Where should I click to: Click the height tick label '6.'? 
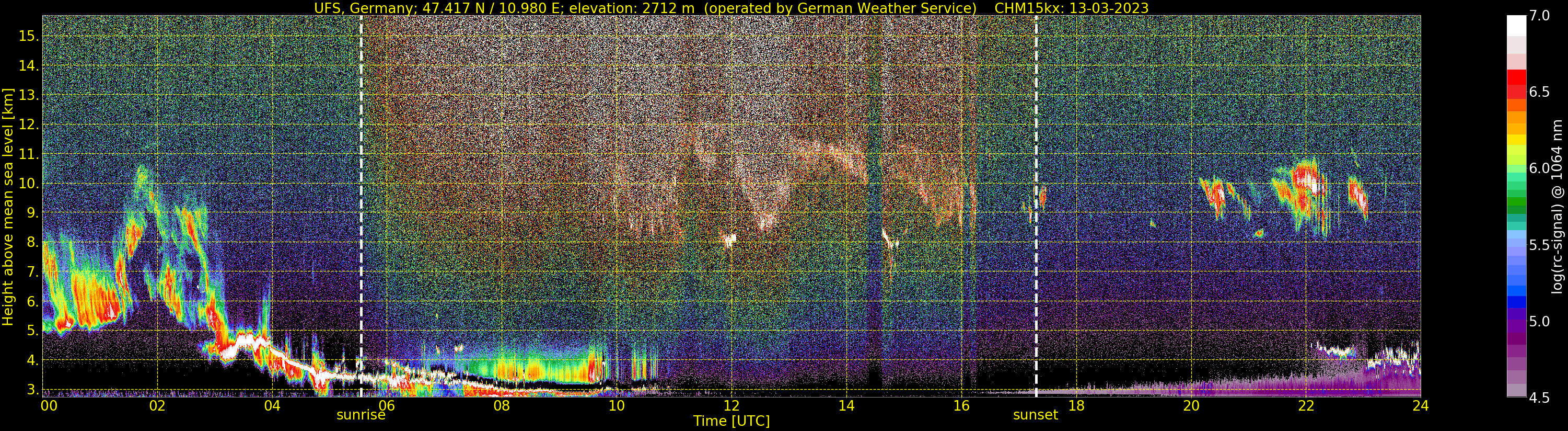point(32,301)
